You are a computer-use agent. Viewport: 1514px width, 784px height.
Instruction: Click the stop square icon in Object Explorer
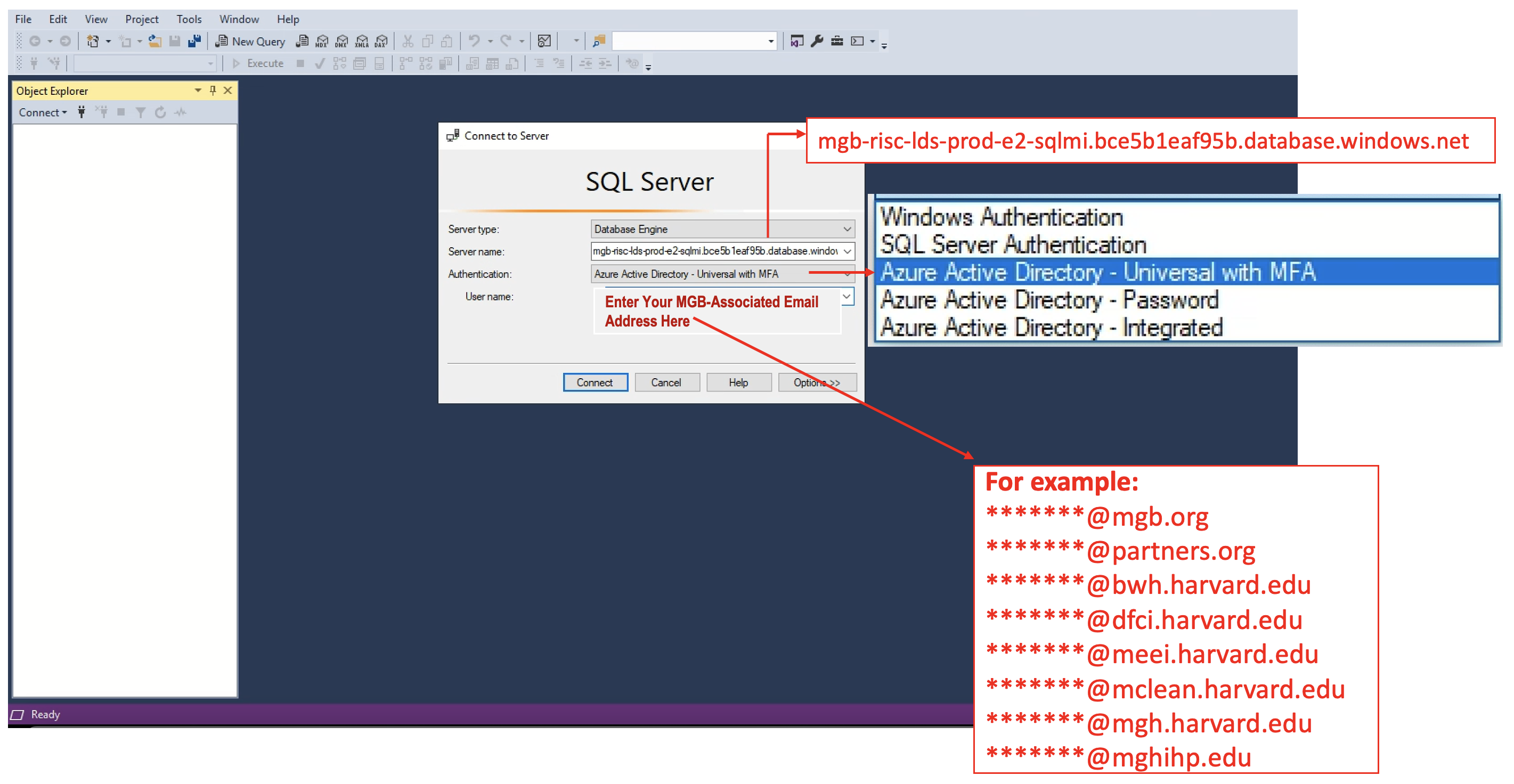[121, 112]
